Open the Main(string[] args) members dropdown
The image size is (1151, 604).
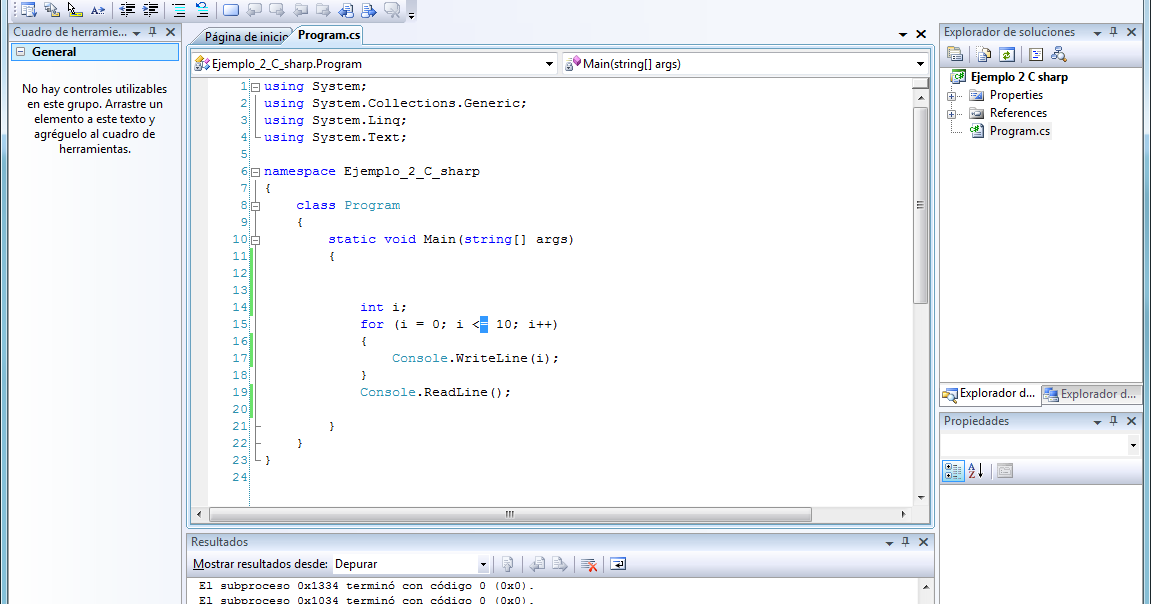click(x=919, y=62)
